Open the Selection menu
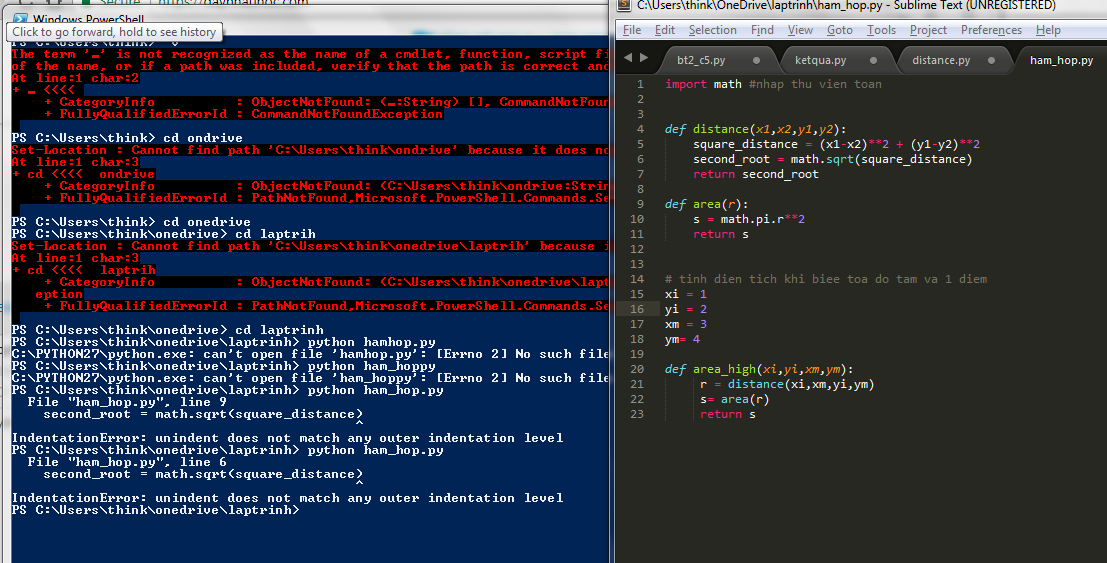Screen dimensions: 1107x563 712,30
